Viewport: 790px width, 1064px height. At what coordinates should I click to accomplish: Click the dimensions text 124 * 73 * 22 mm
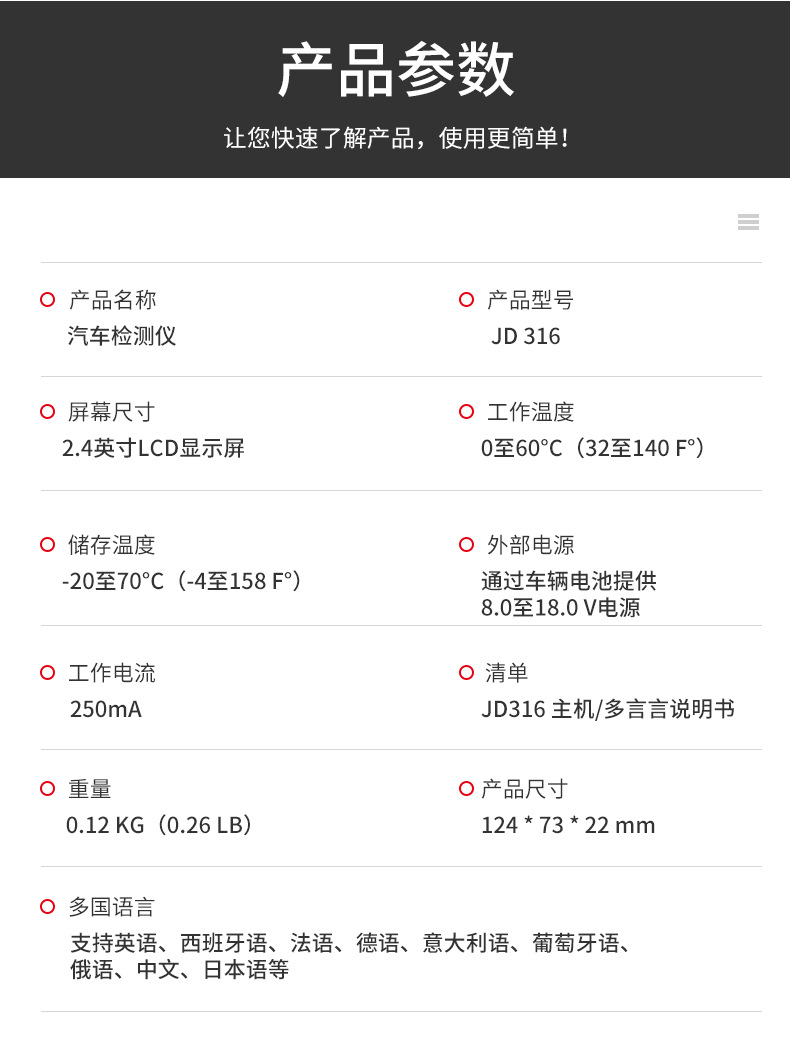coord(567,825)
